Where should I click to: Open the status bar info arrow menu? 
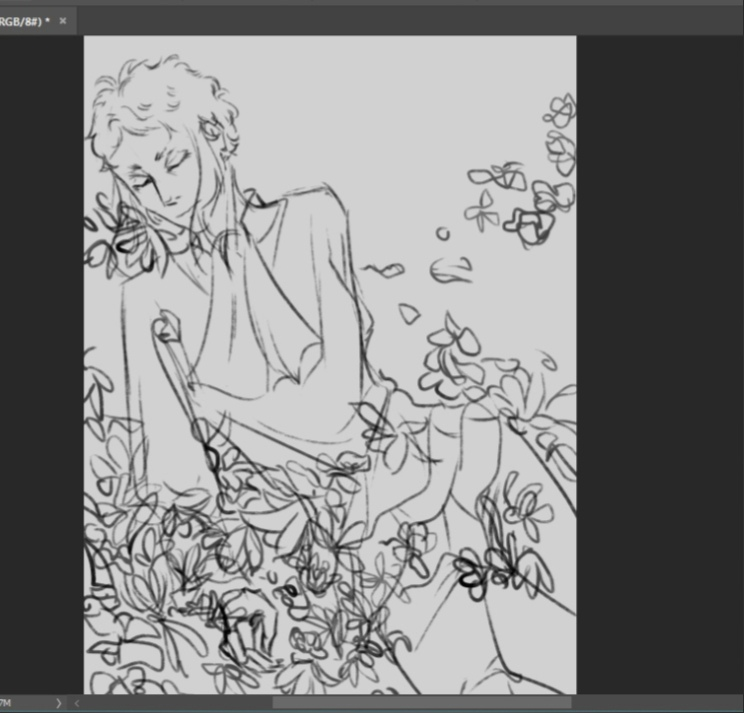click(59, 703)
